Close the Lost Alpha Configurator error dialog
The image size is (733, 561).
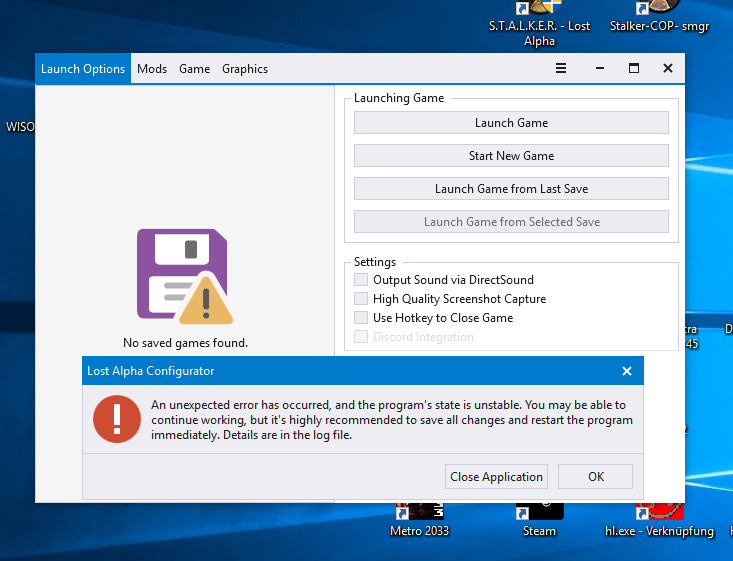[627, 371]
